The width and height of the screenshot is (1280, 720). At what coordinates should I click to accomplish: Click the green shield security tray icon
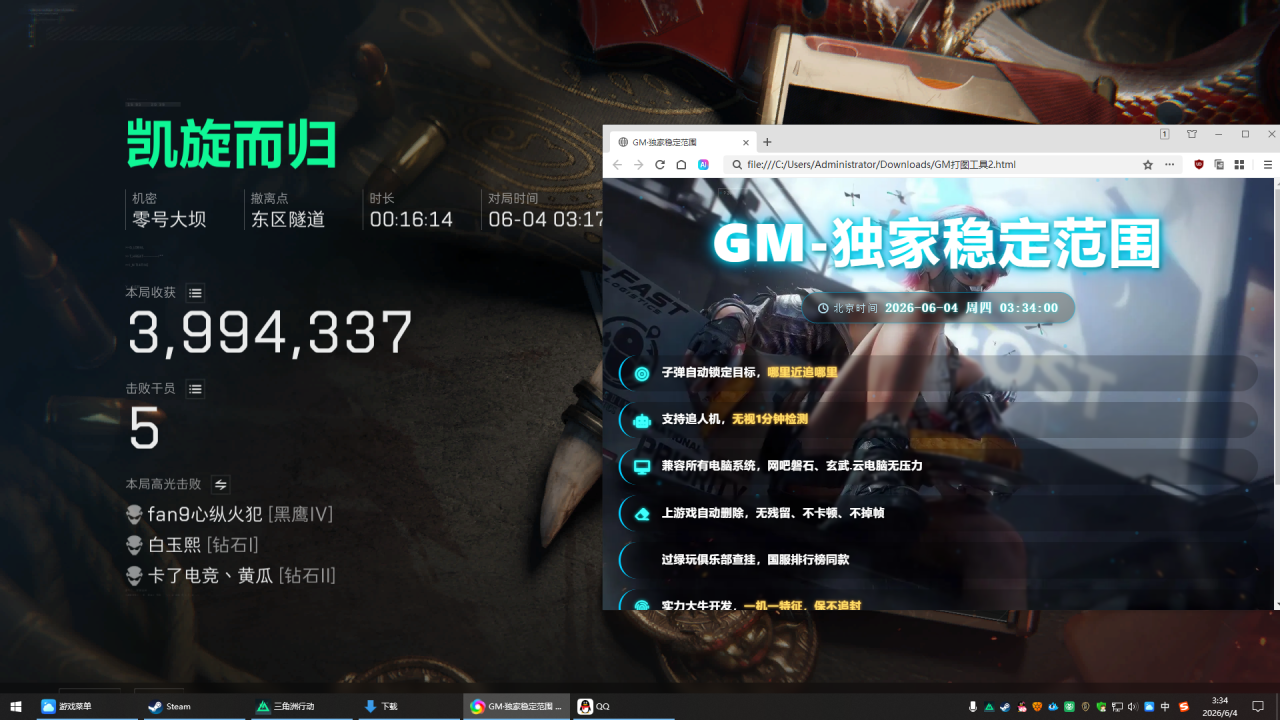(x=1101, y=707)
